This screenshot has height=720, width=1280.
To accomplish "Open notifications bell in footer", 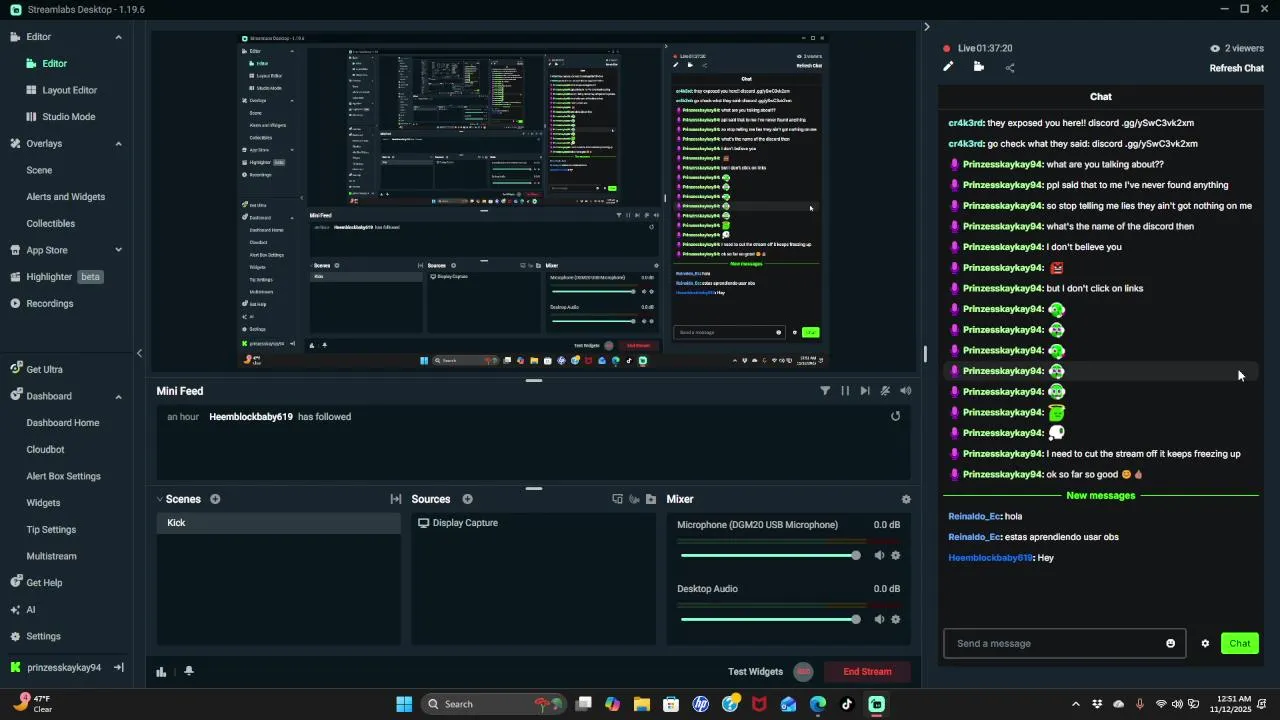I will 188,672.
